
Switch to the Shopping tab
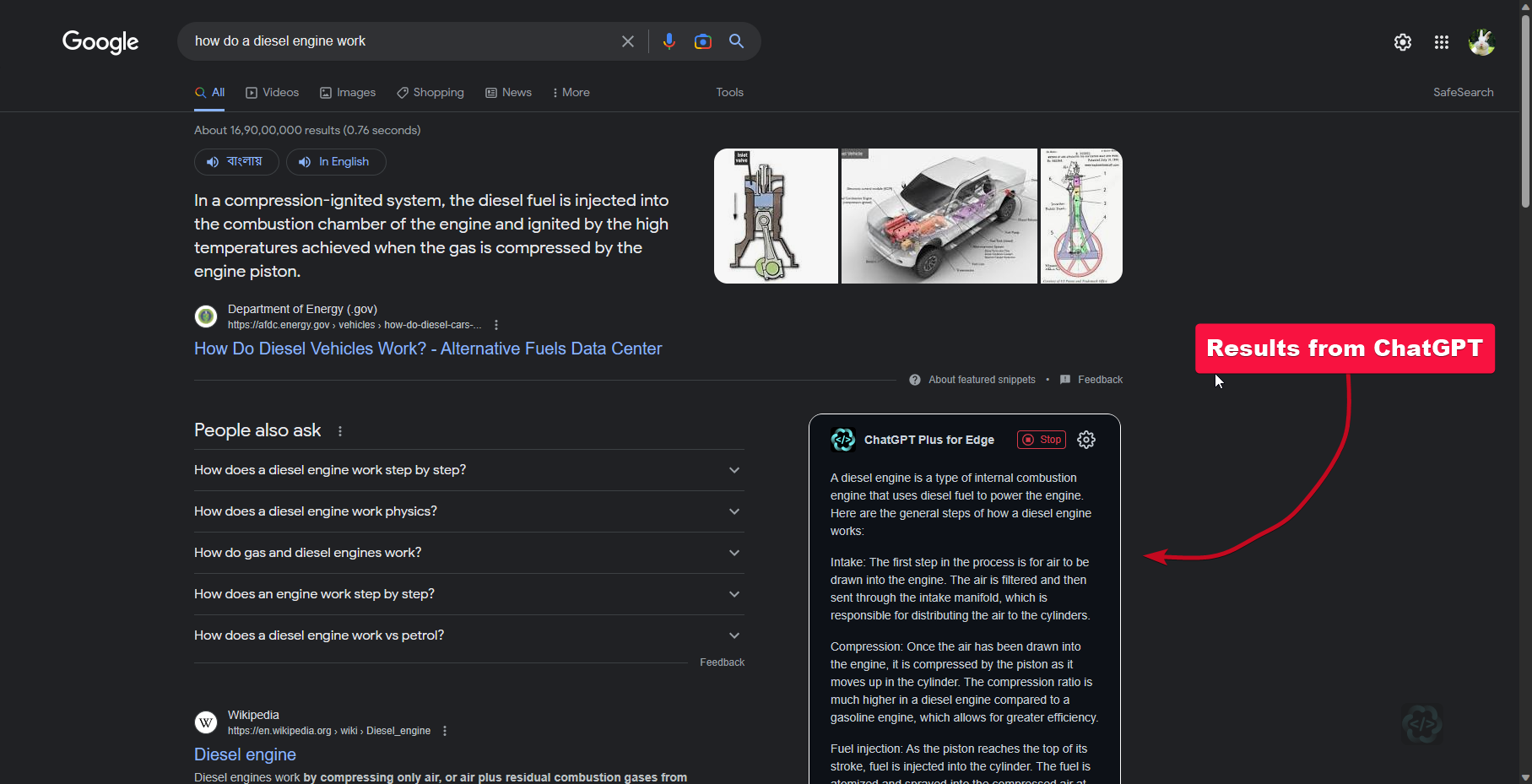tap(430, 93)
